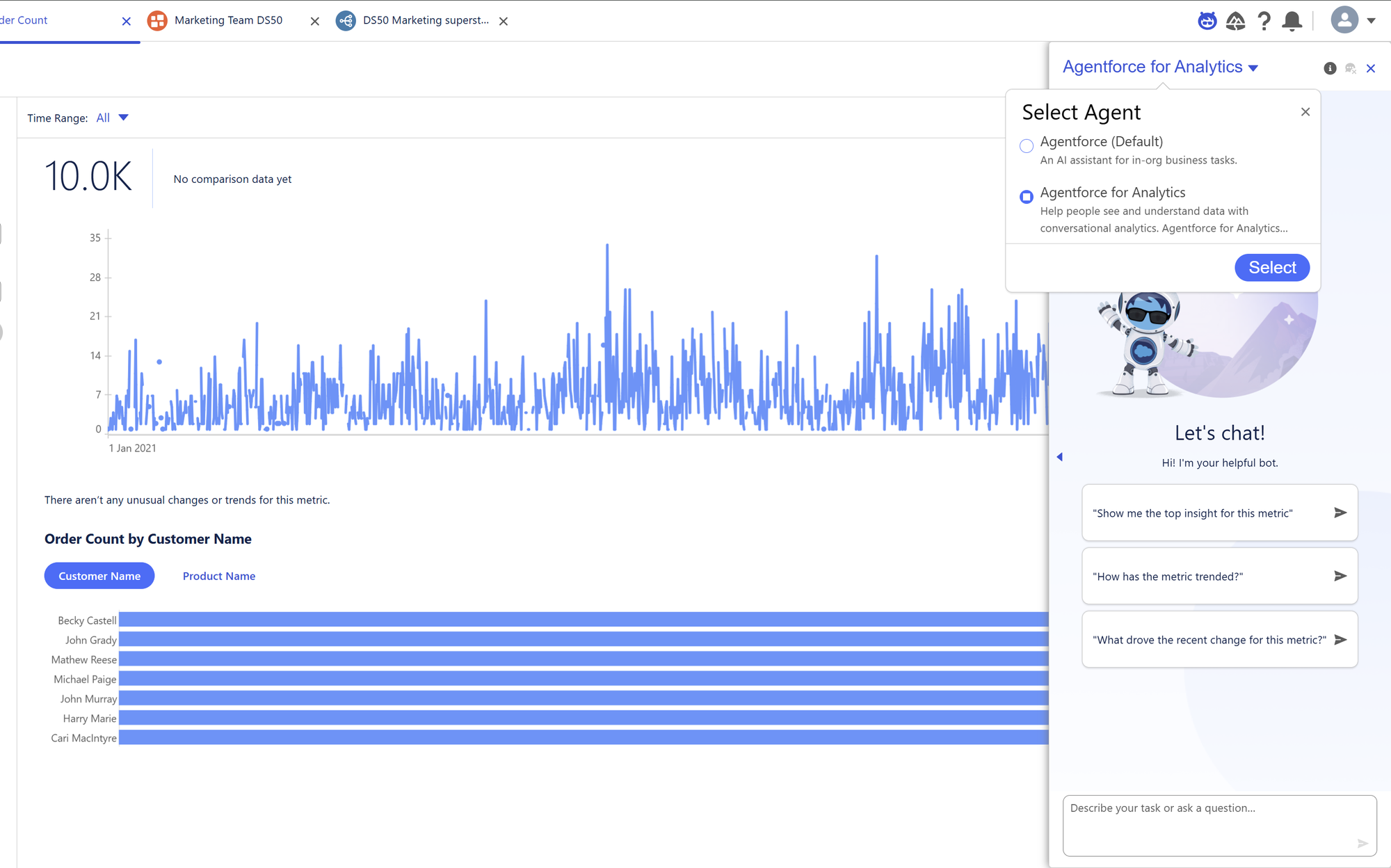Select the Product Name breakdown
The height and width of the screenshot is (868, 1391).
coord(219,576)
